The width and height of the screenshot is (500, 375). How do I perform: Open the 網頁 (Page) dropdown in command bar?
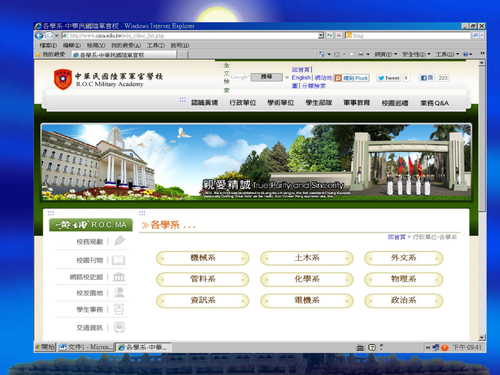coord(386,54)
